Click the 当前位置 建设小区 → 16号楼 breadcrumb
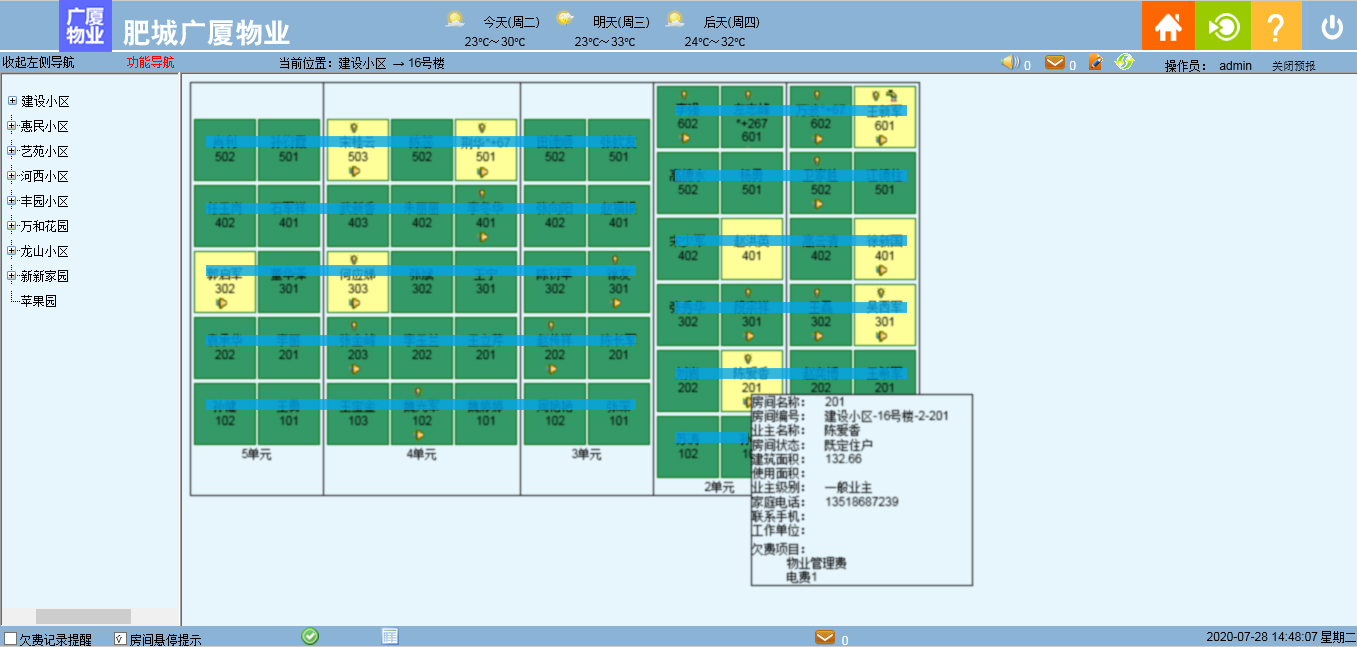1357x647 pixels. [x=362, y=63]
